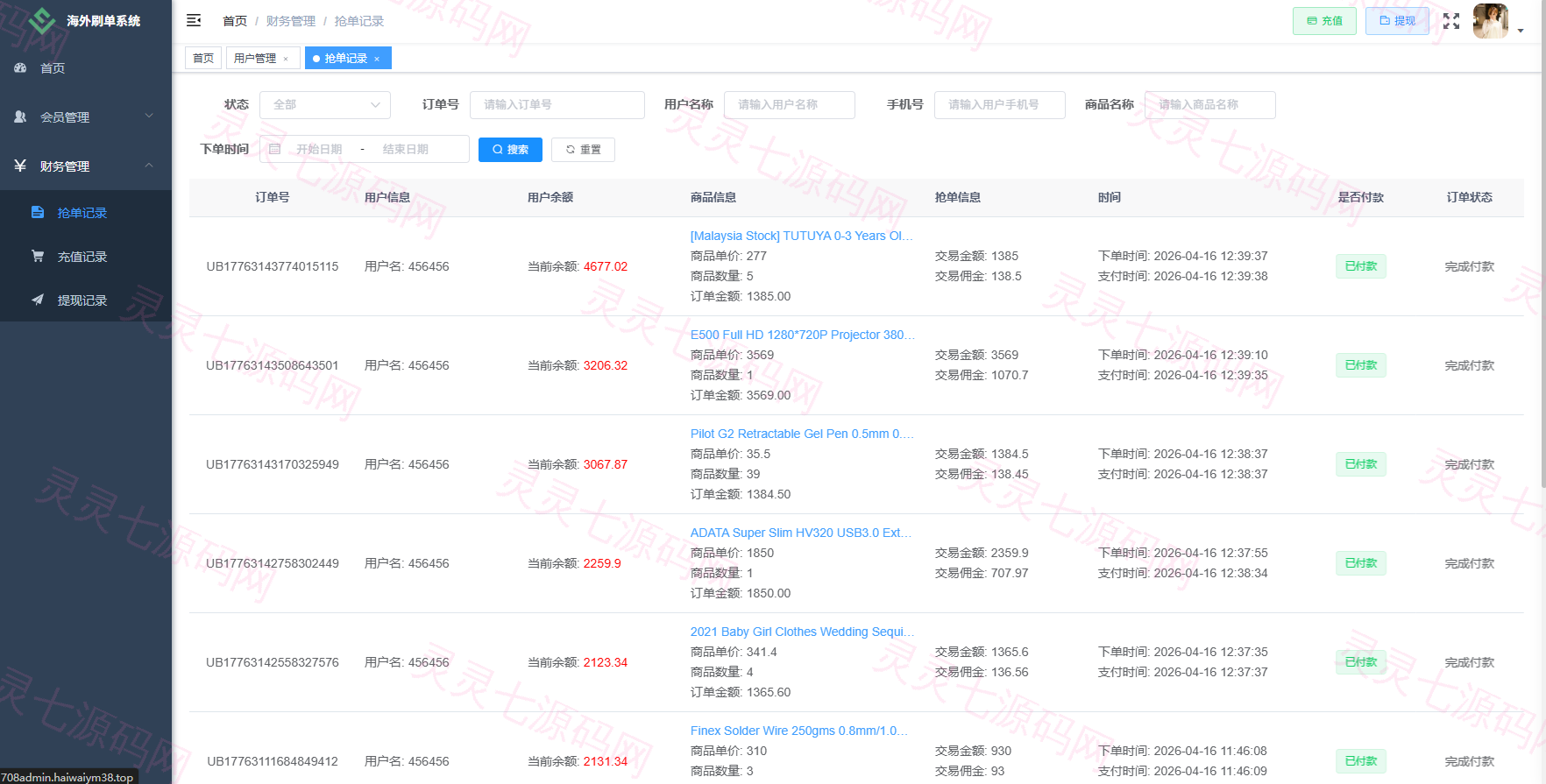The height and width of the screenshot is (784, 1546).
Task: Expand the dropdown arrow beside avatar
Action: tap(1521, 31)
